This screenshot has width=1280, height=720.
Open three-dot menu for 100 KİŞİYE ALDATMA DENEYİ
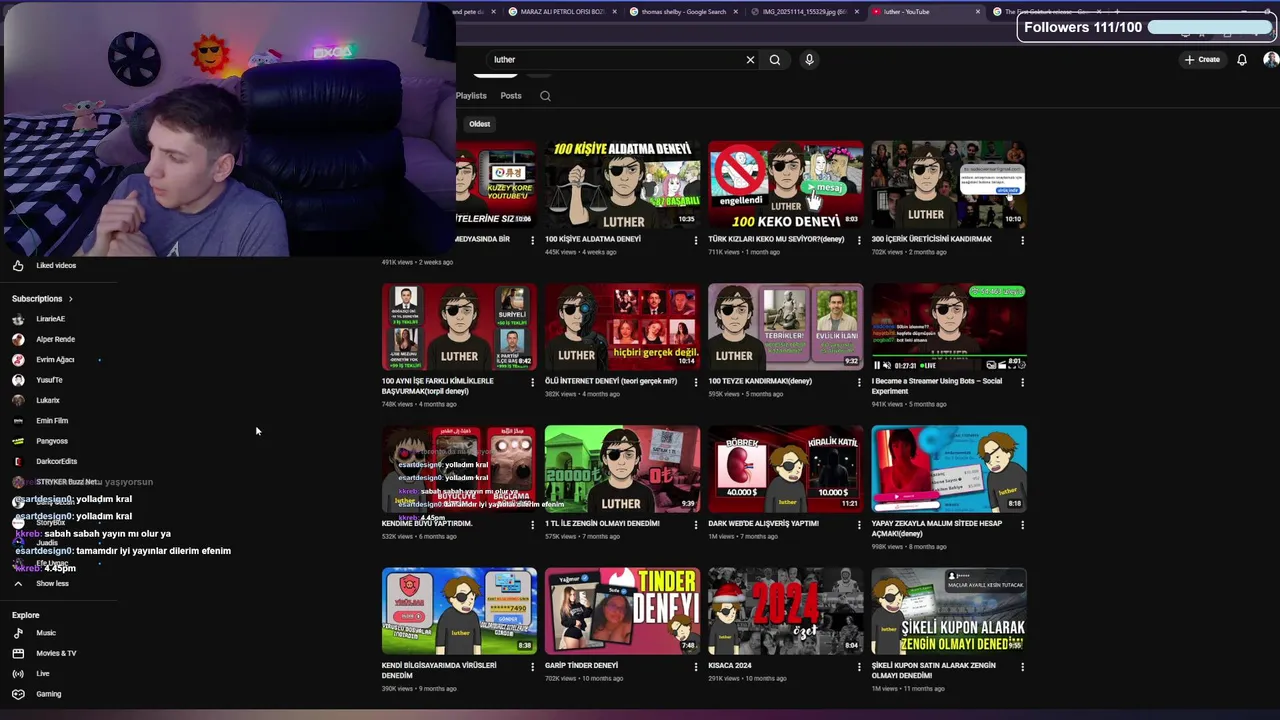point(696,240)
